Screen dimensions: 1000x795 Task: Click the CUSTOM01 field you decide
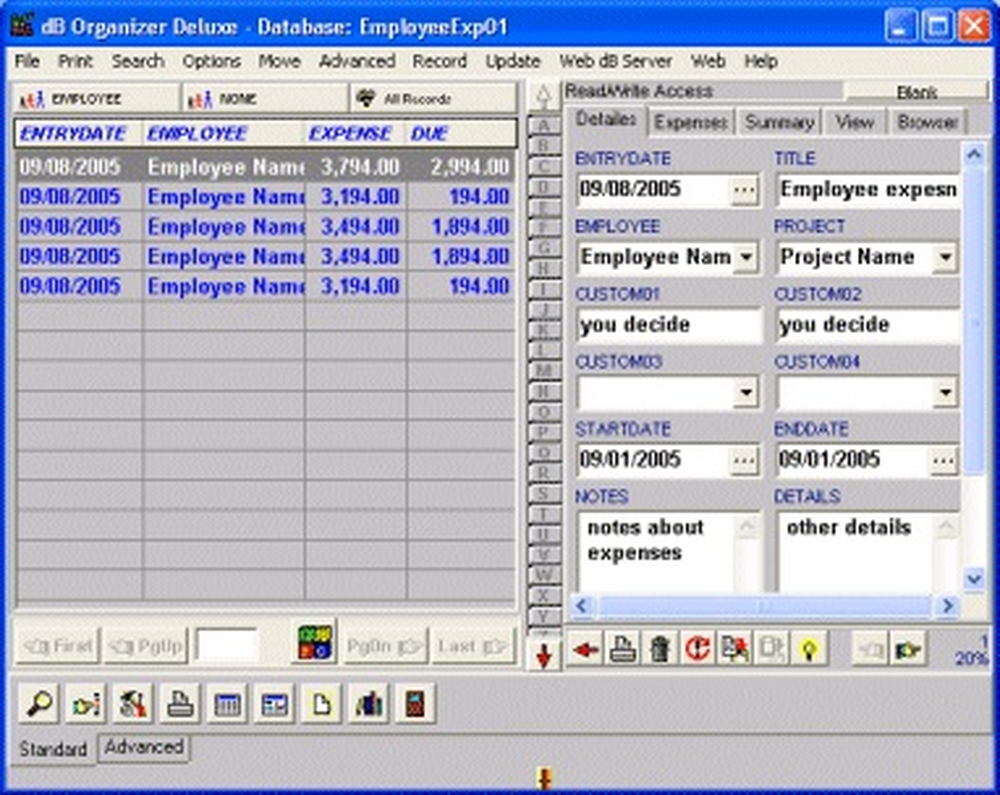coord(669,325)
